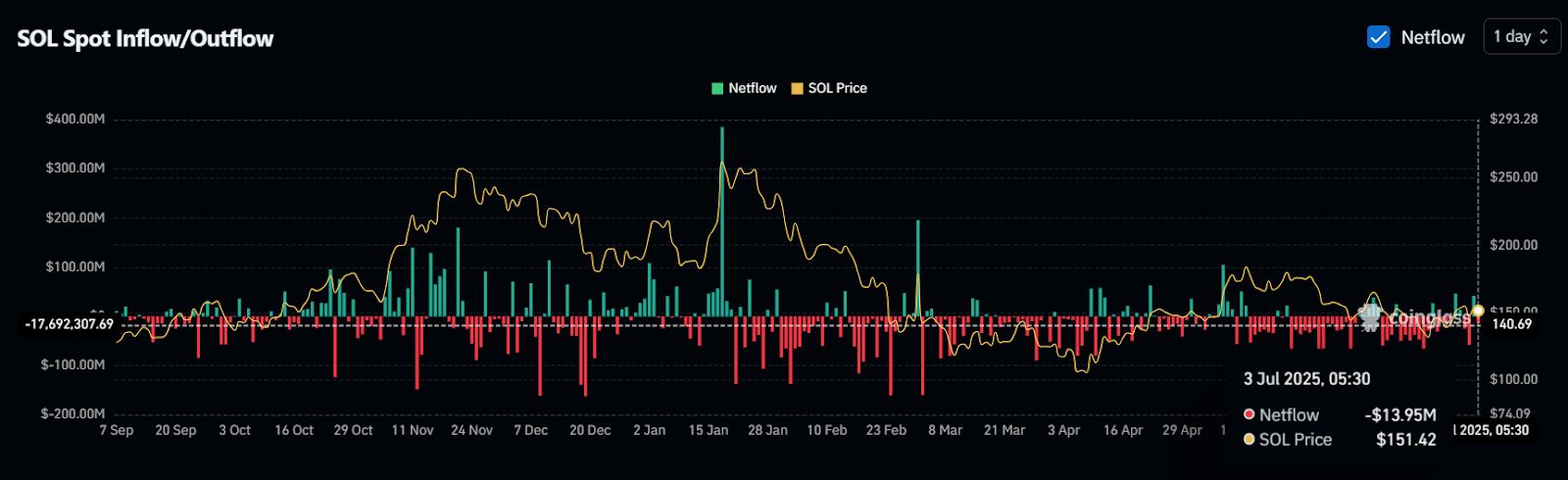
Task: Select the $400.00M left axis label
Action: point(75,119)
